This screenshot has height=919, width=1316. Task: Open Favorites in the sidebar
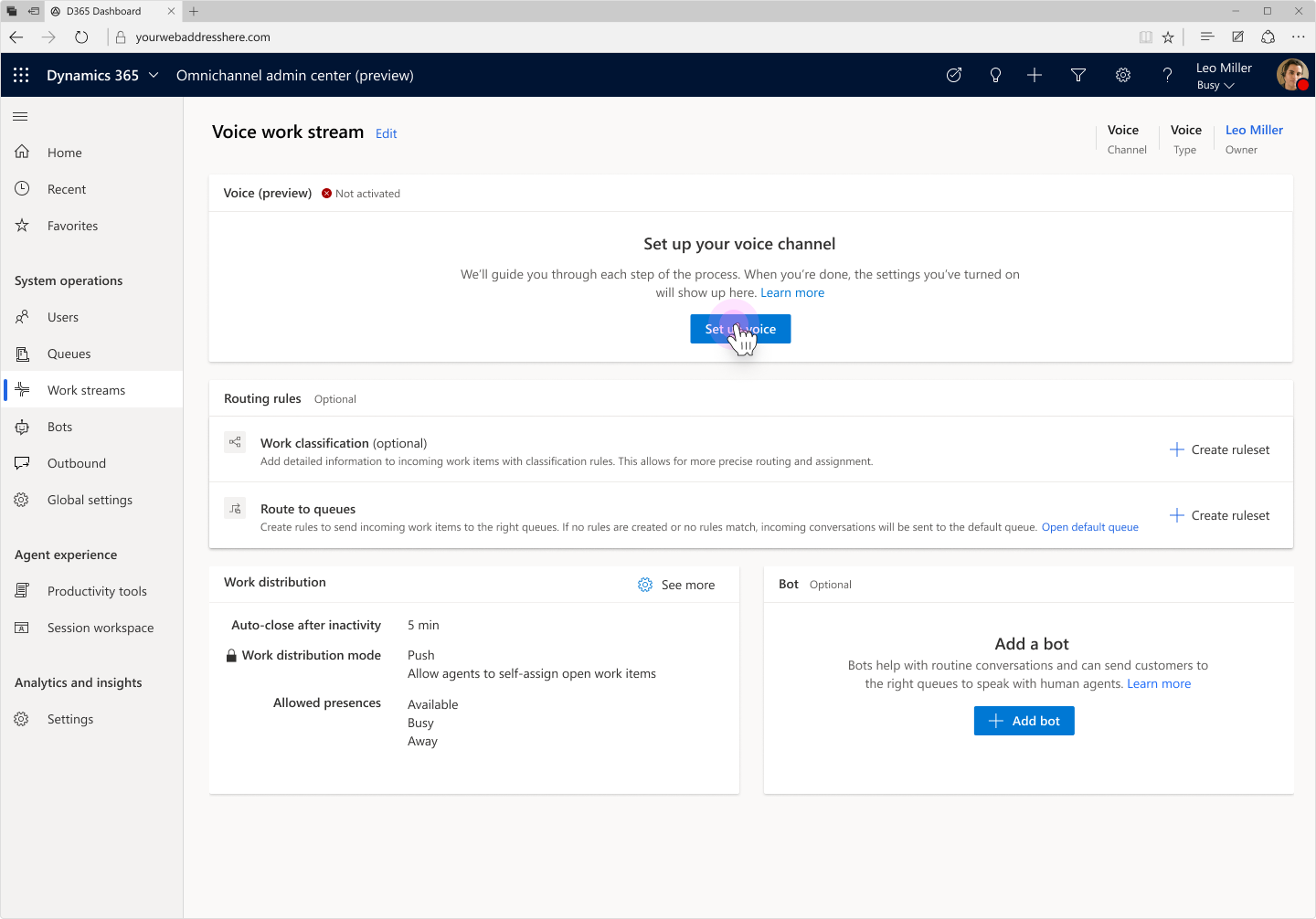91,226
